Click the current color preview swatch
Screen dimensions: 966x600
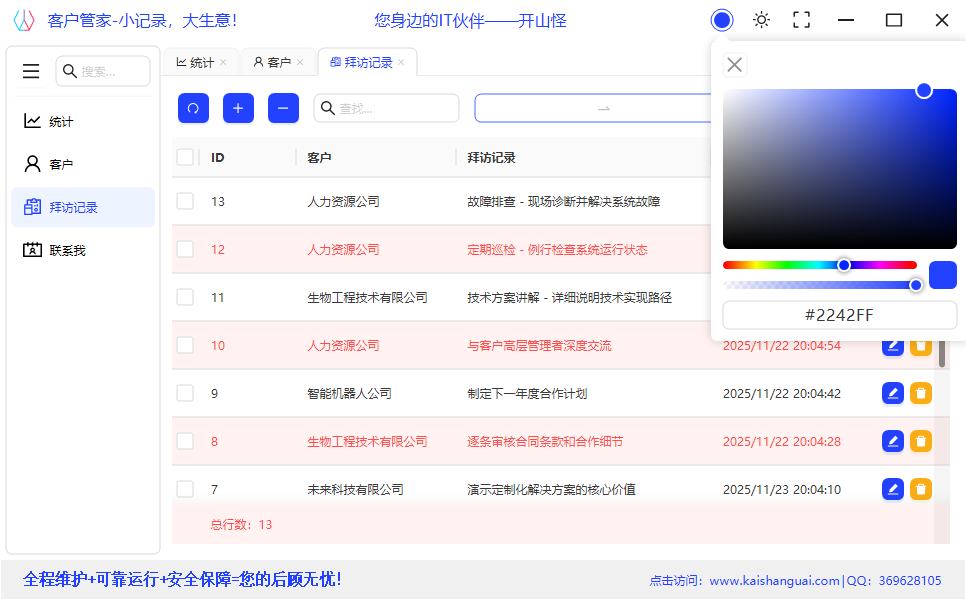click(x=943, y=275)
